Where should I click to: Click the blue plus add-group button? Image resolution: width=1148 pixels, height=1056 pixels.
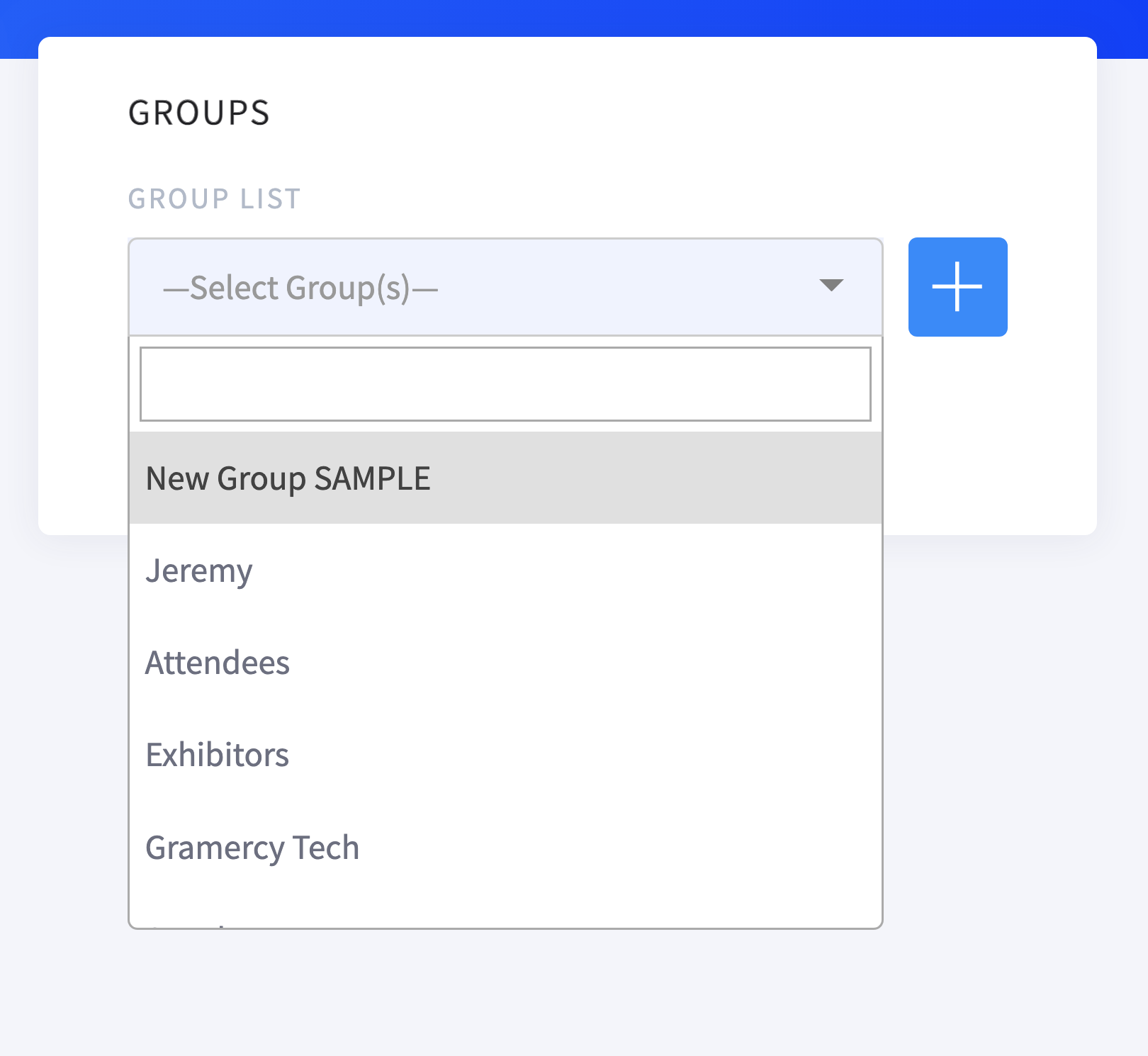pos(957,286)
